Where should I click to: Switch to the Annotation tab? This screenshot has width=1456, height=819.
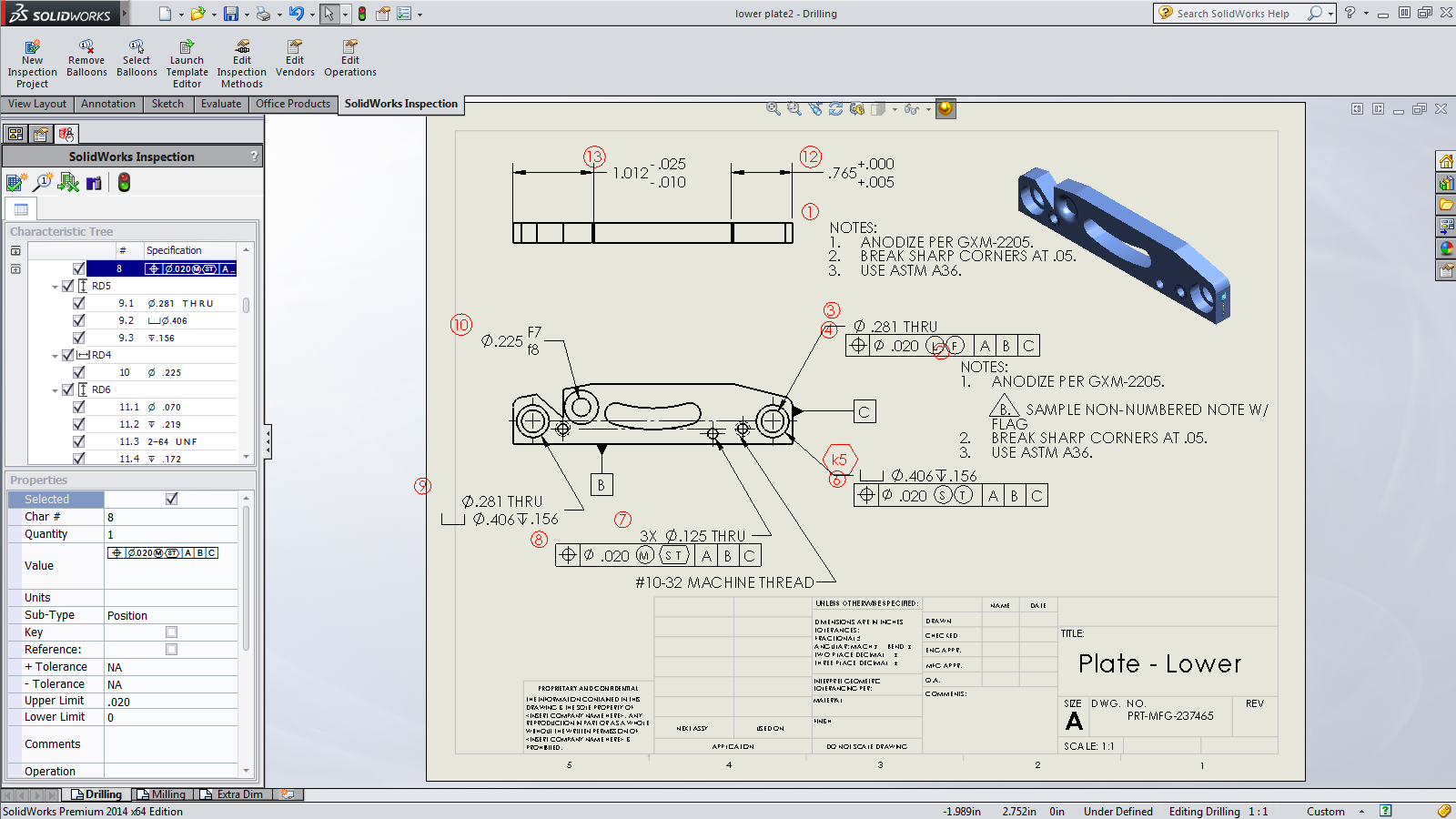[107, 104]
